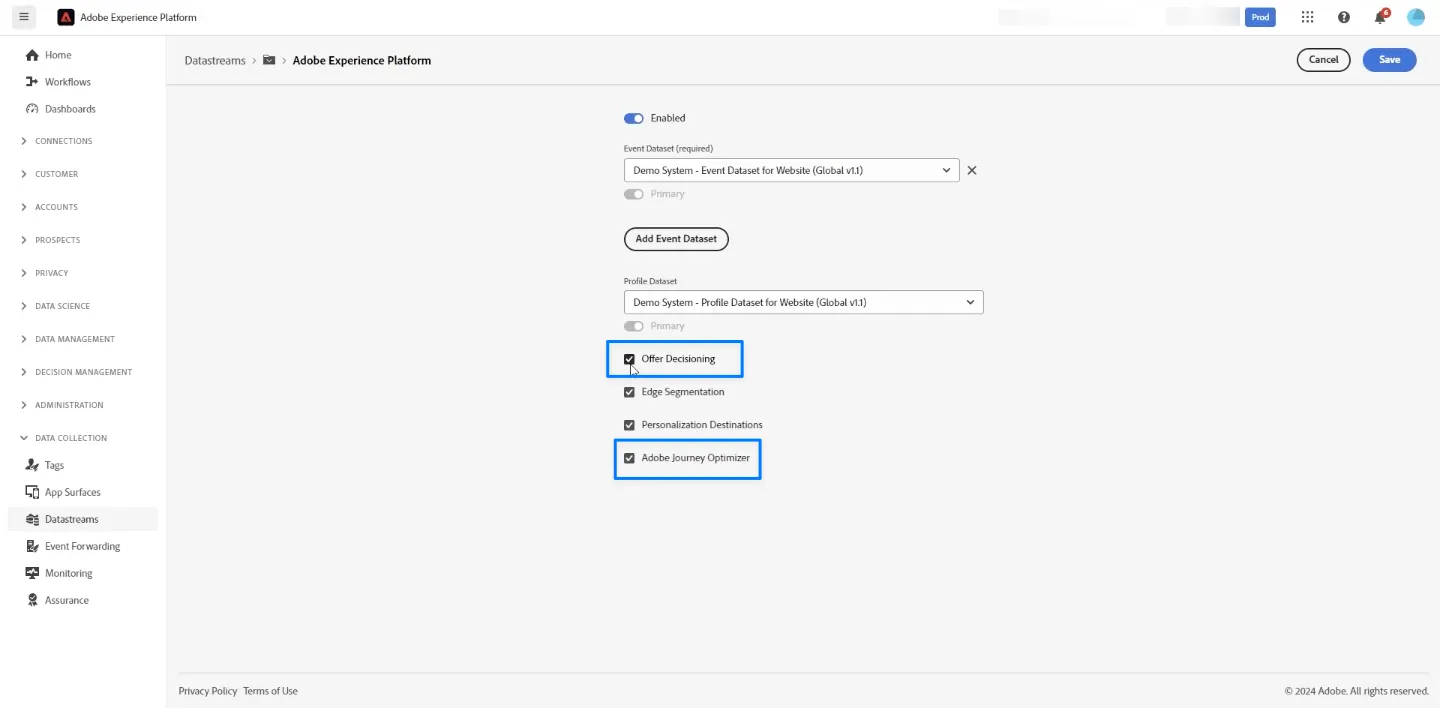Image resolution: width=1440 pixels, height=708 pixels.
Task: Save the datastream configuration
Action: (x=1390, y=60)
